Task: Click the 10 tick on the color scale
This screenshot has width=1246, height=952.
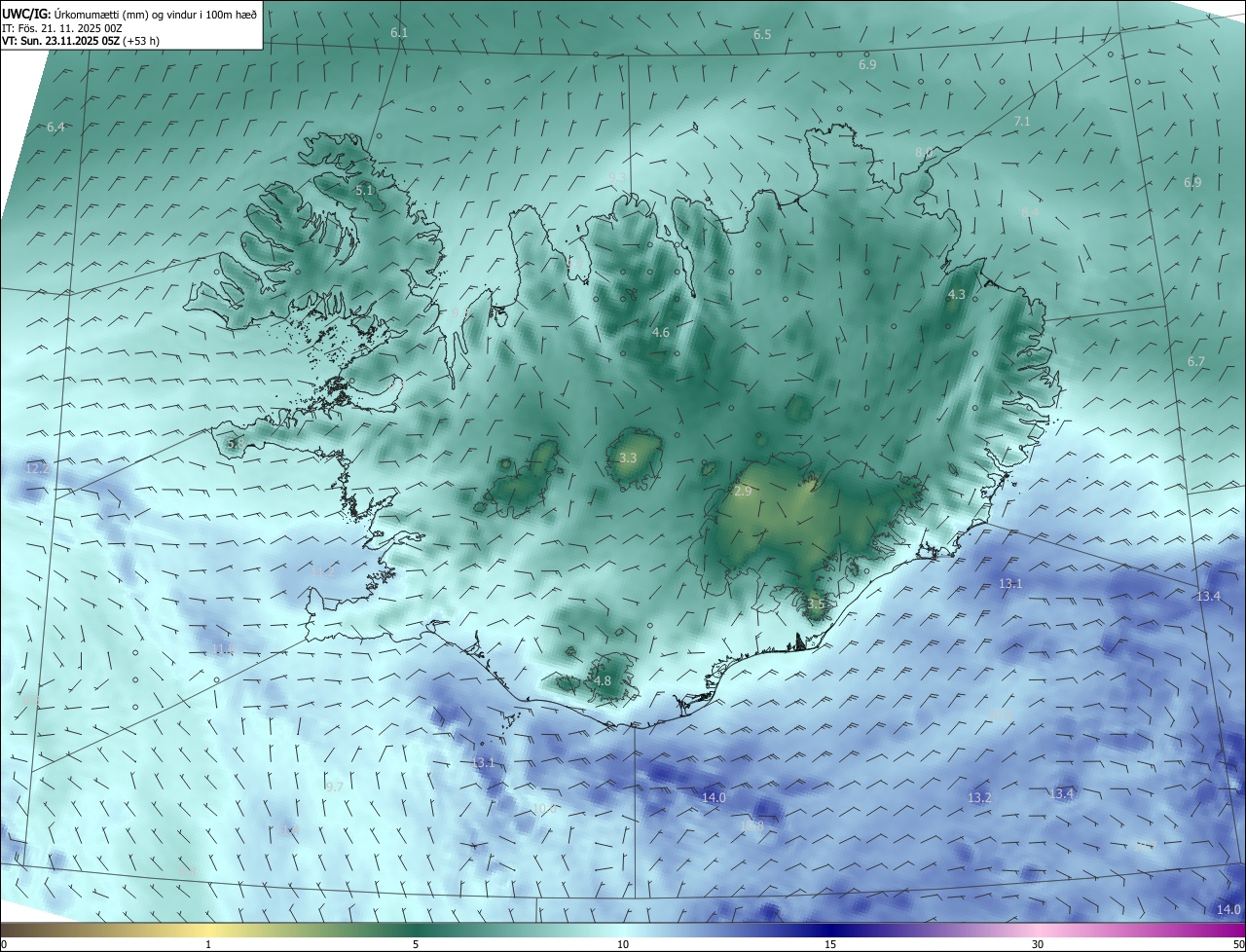Action: [x=623, y=944]
